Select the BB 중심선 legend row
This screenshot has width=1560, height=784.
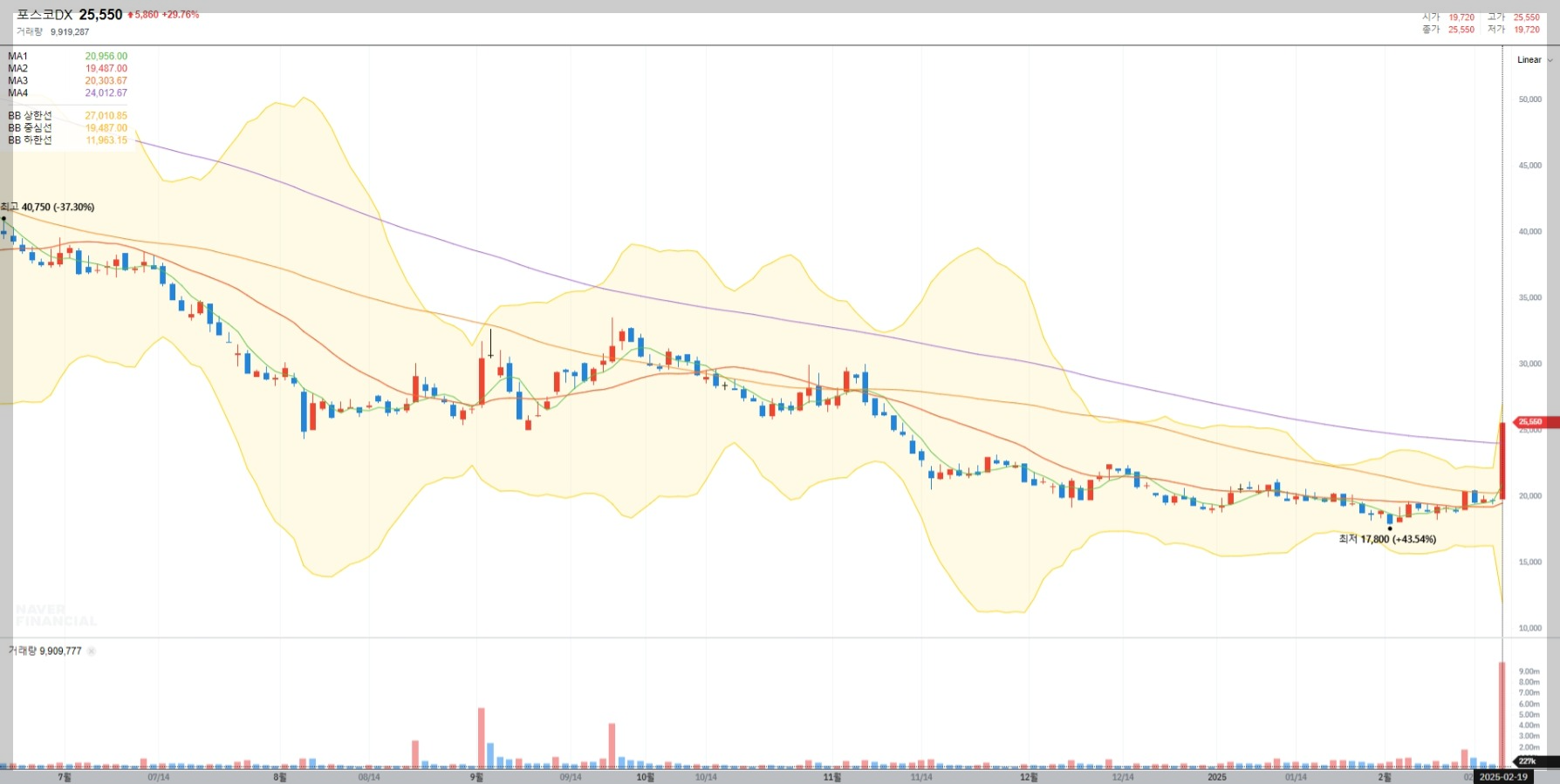[67, 128]
